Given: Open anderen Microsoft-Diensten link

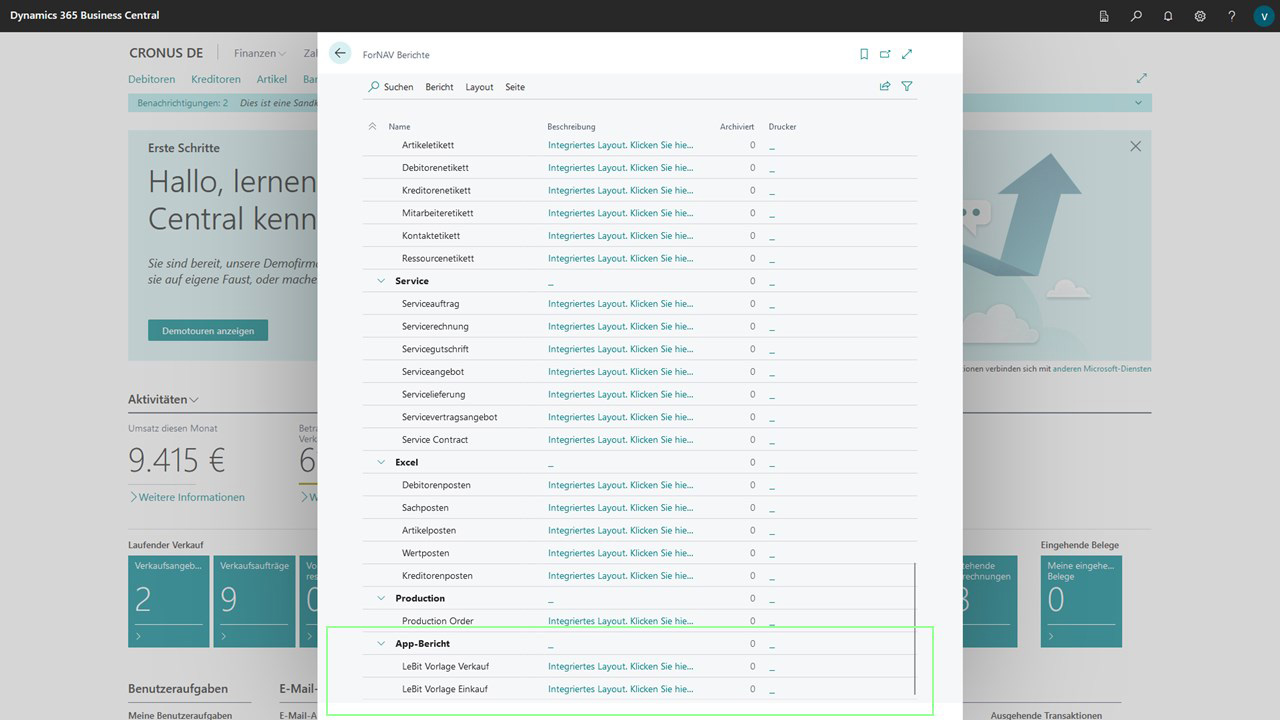Looking at the screenshot, I should pyautogui.click(x=1102, y=369).
